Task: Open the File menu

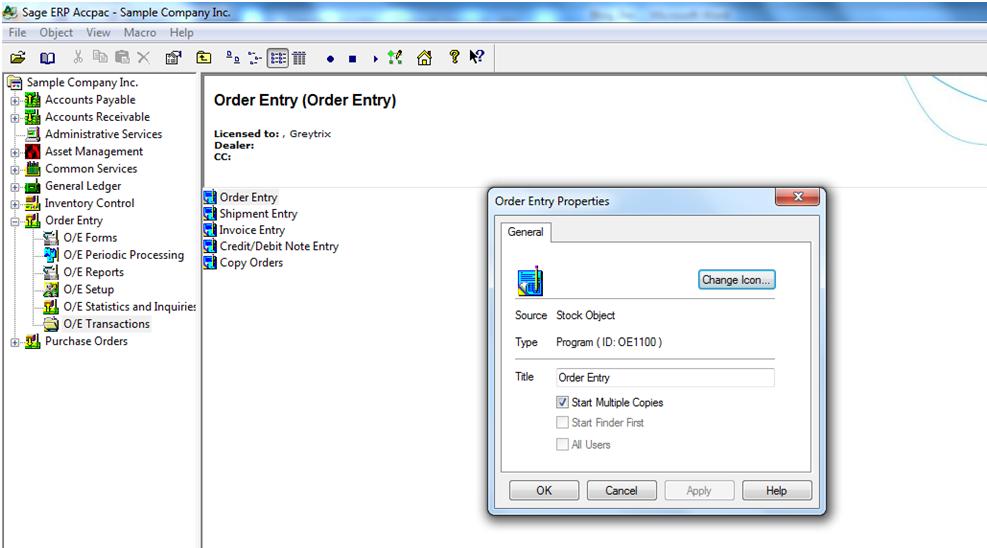Action: 17,32
